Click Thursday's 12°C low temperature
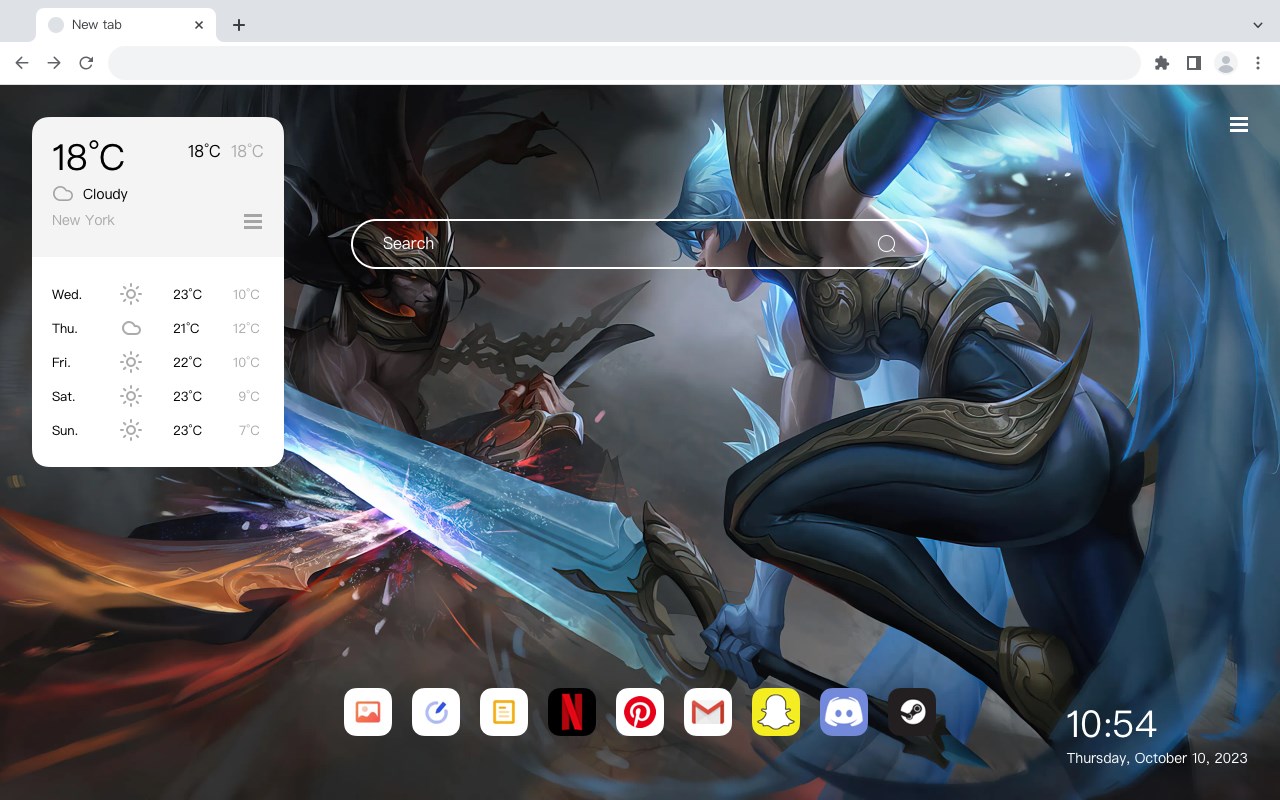The image size is (1280, 800). tap(246, 328)
